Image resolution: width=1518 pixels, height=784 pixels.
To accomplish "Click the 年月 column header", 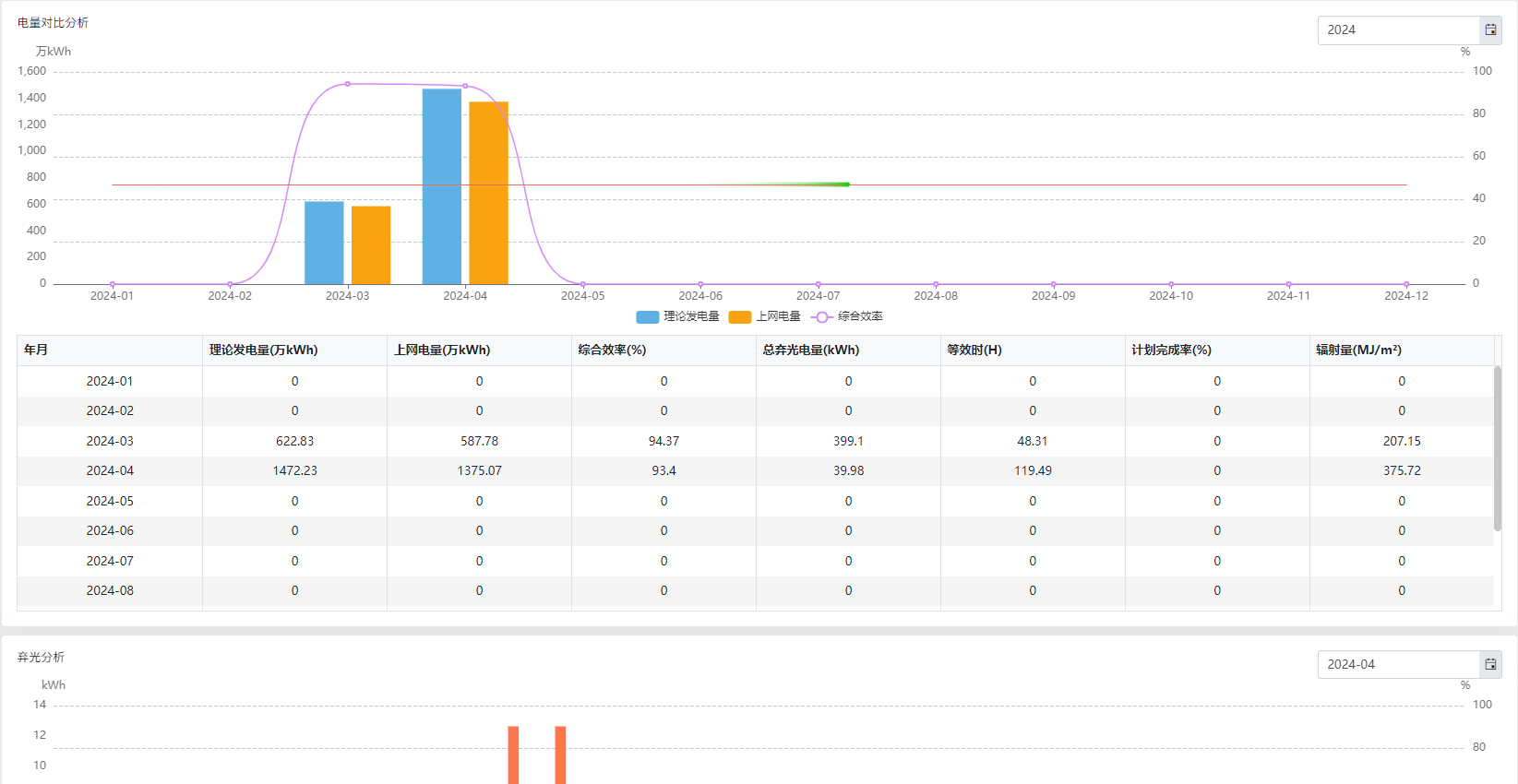I will [x=110, y=350].
